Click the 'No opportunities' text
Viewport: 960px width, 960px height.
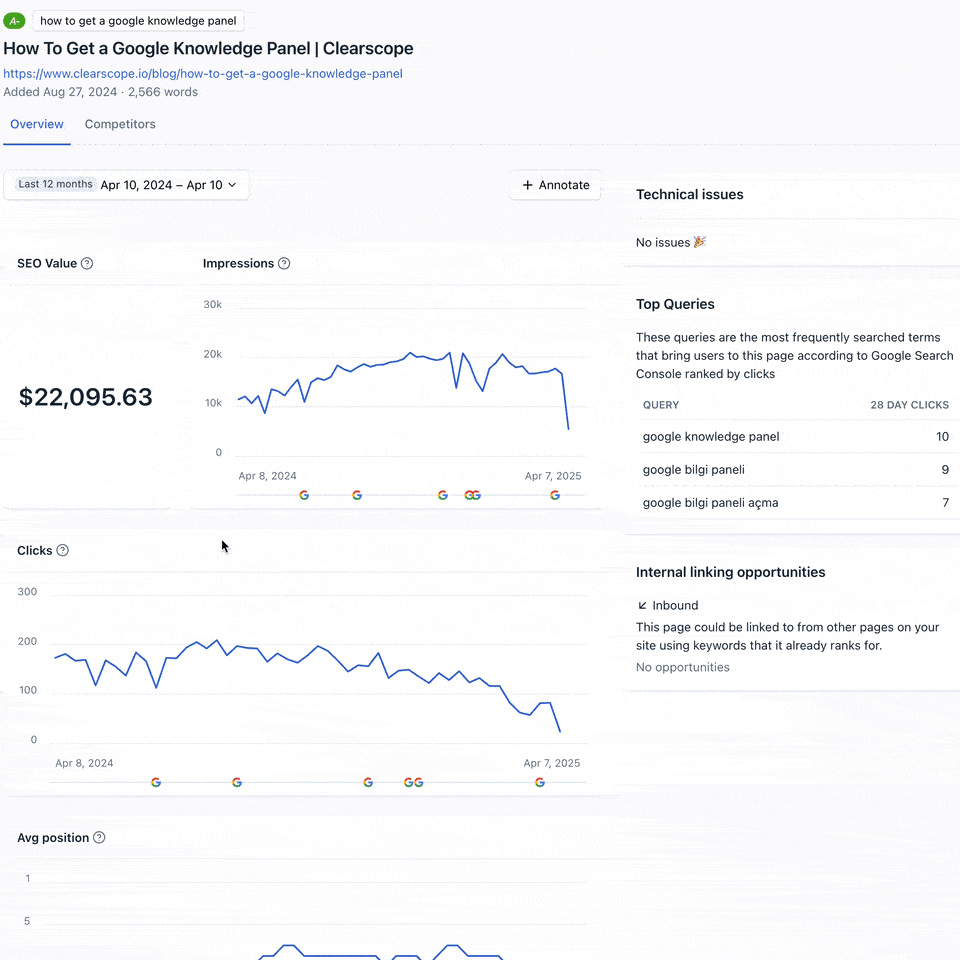(x=683, y=667)
